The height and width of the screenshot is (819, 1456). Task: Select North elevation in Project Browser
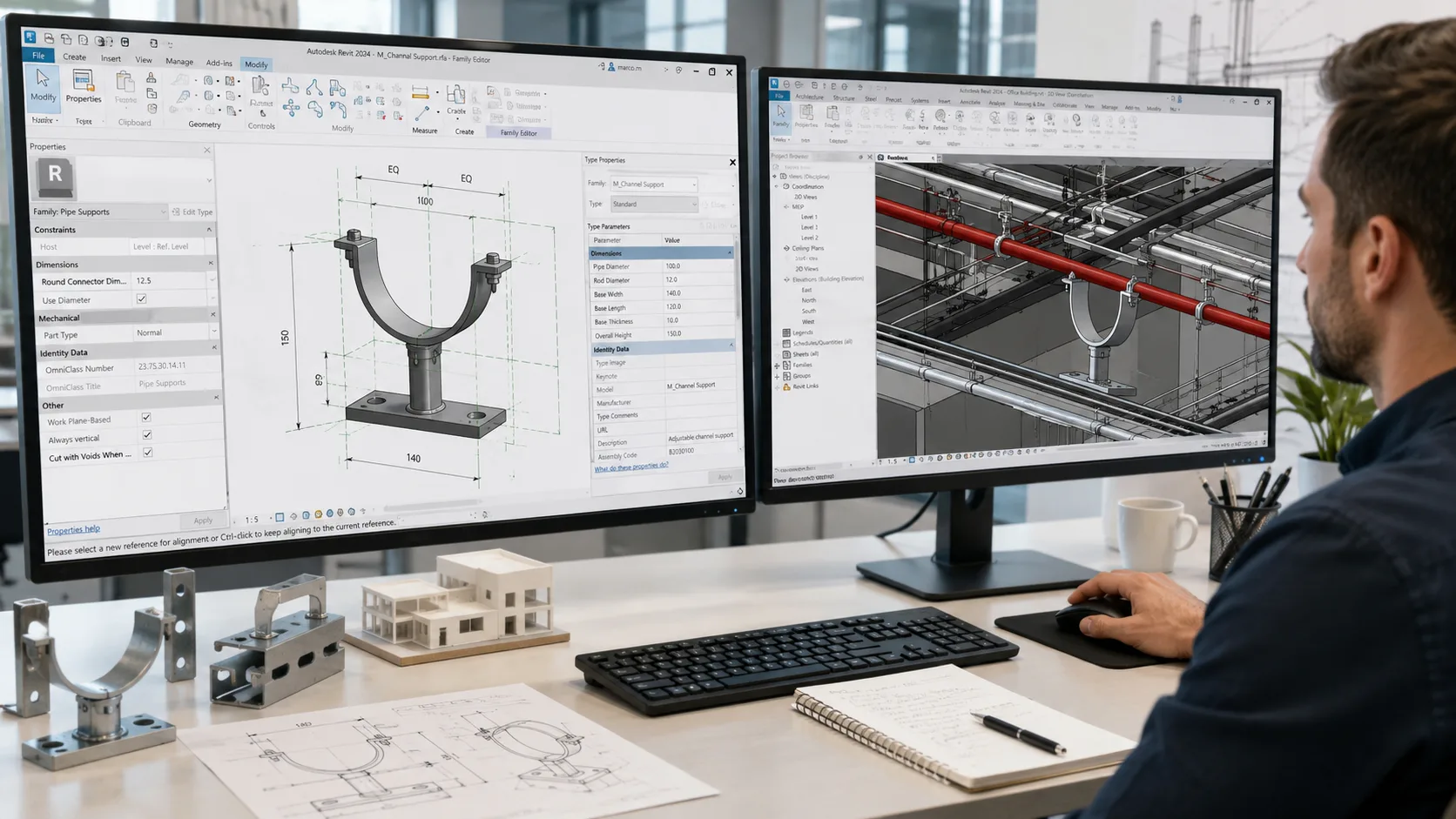tap(809, 300)
